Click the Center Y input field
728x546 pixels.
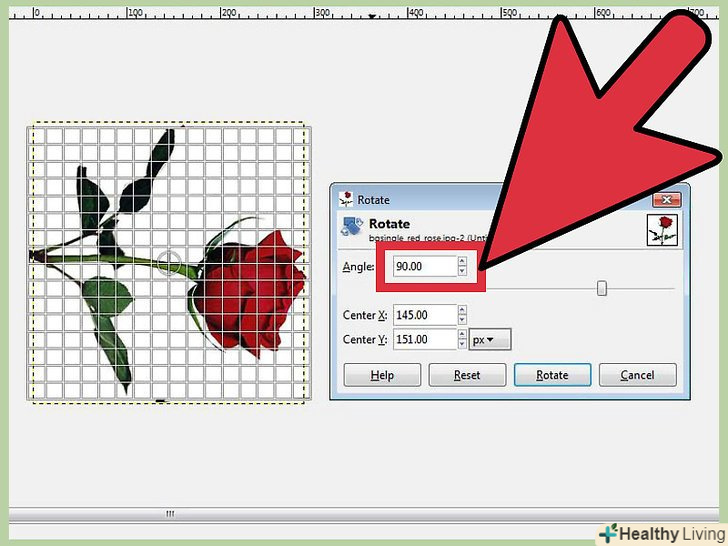[x=424, y=340]
